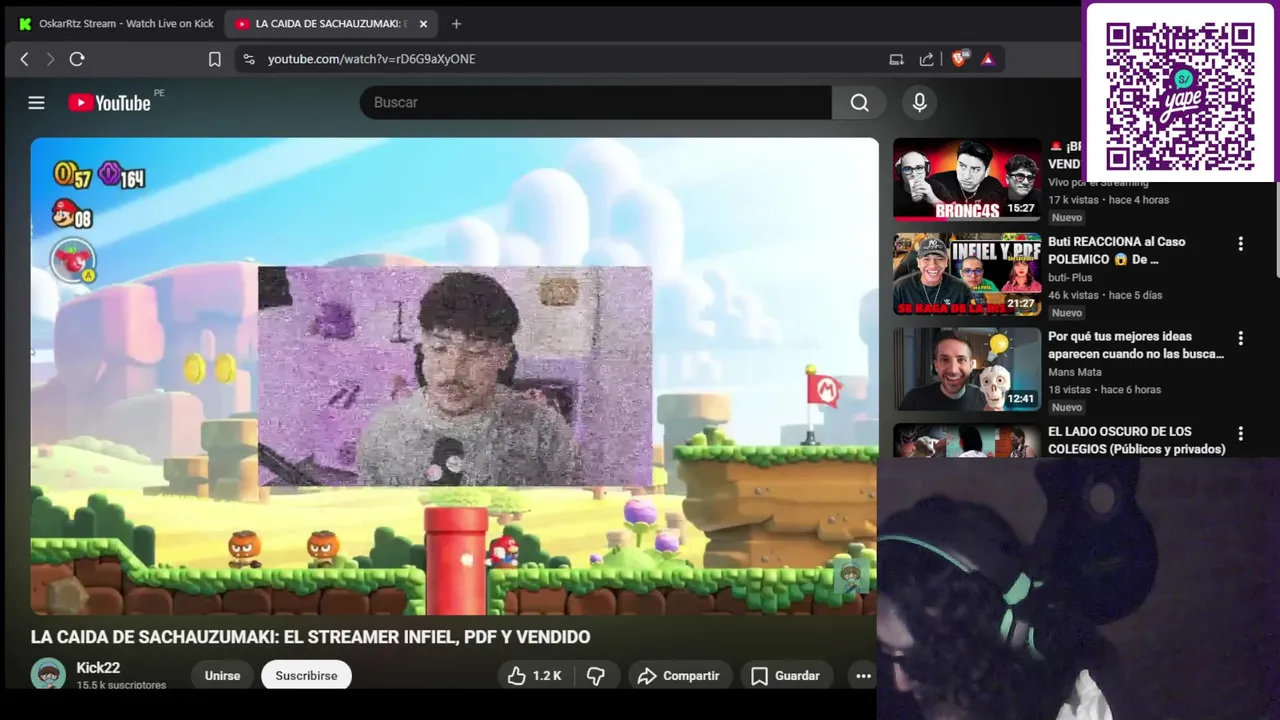Screen dimensions: 1280x720
Task: Switch to OskarRtz Stream Kick tab
Action: (117, 23)
